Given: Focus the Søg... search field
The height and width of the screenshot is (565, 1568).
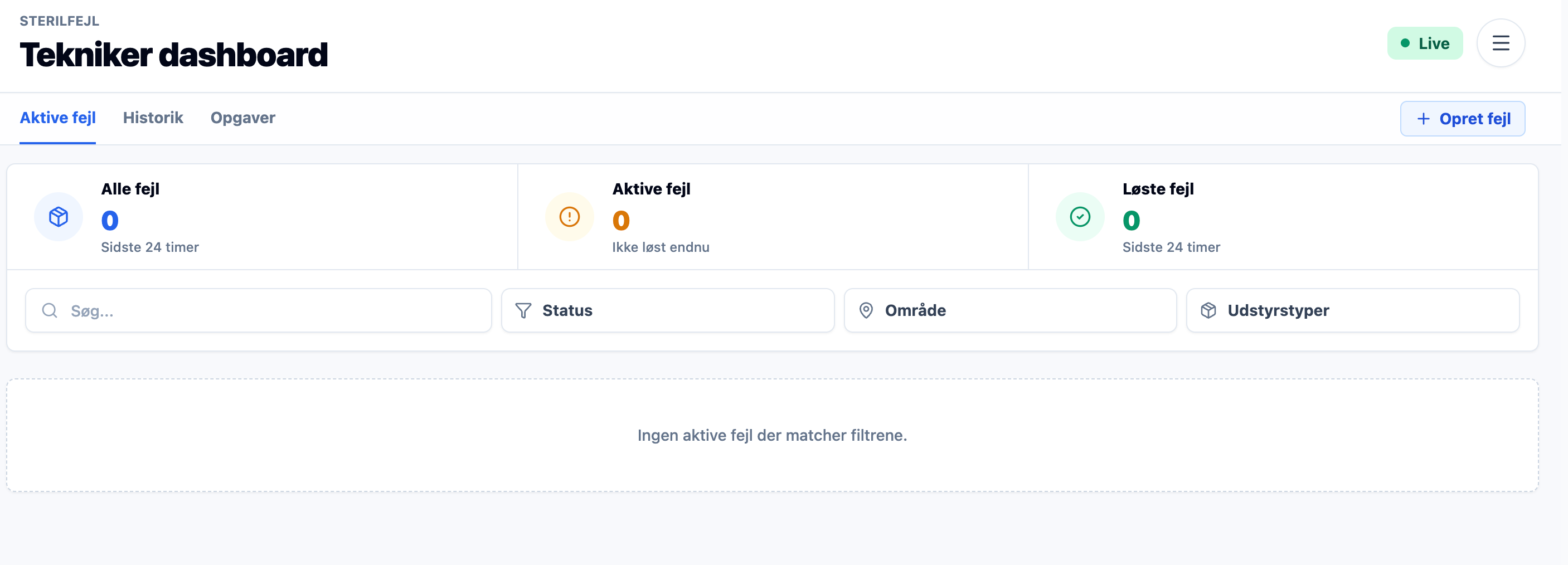Looking at the screenshot, I should click(x=259, y=310).
